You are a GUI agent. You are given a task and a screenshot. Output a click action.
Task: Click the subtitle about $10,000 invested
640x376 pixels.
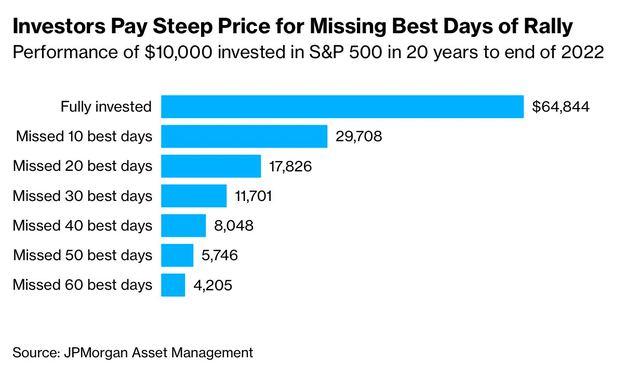[308, 53]
